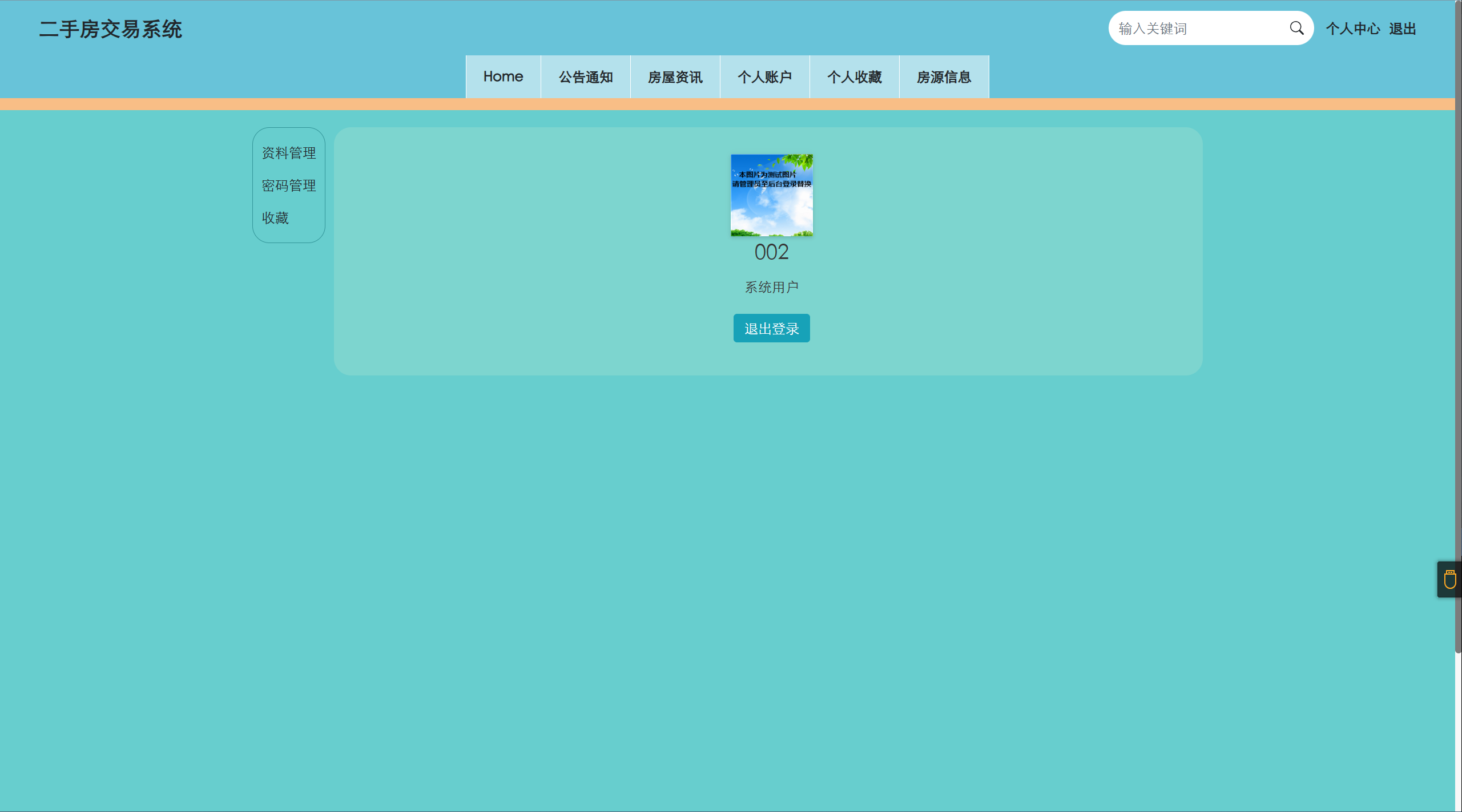Open the 房屋资讯 navigation tab
Image resolution: width=1462 pixels, height=812 pixels.
point(675,77)
